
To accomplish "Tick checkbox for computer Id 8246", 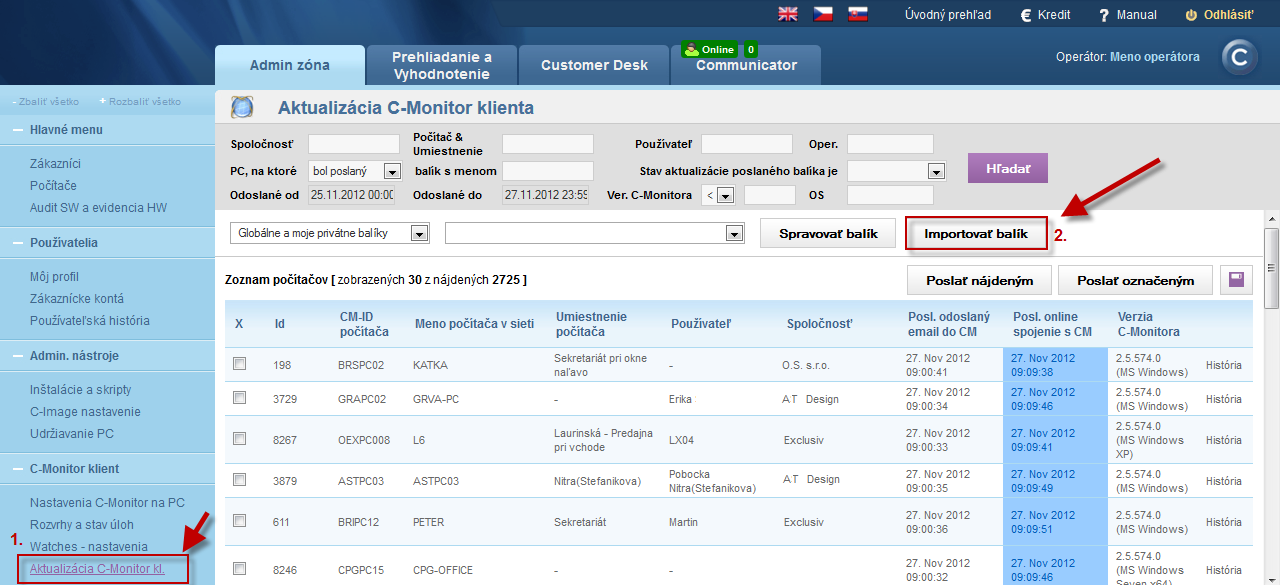I will point(239,568).
